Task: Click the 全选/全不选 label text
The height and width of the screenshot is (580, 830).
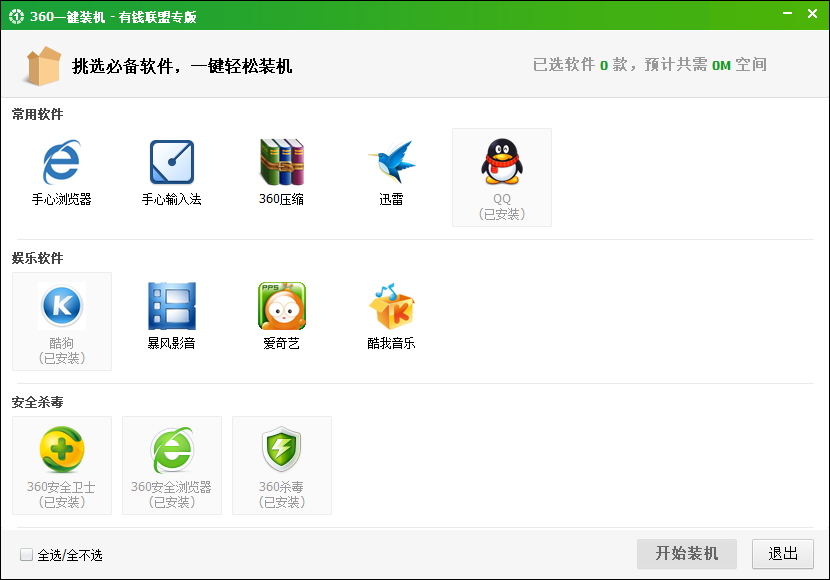Action: 70,555
